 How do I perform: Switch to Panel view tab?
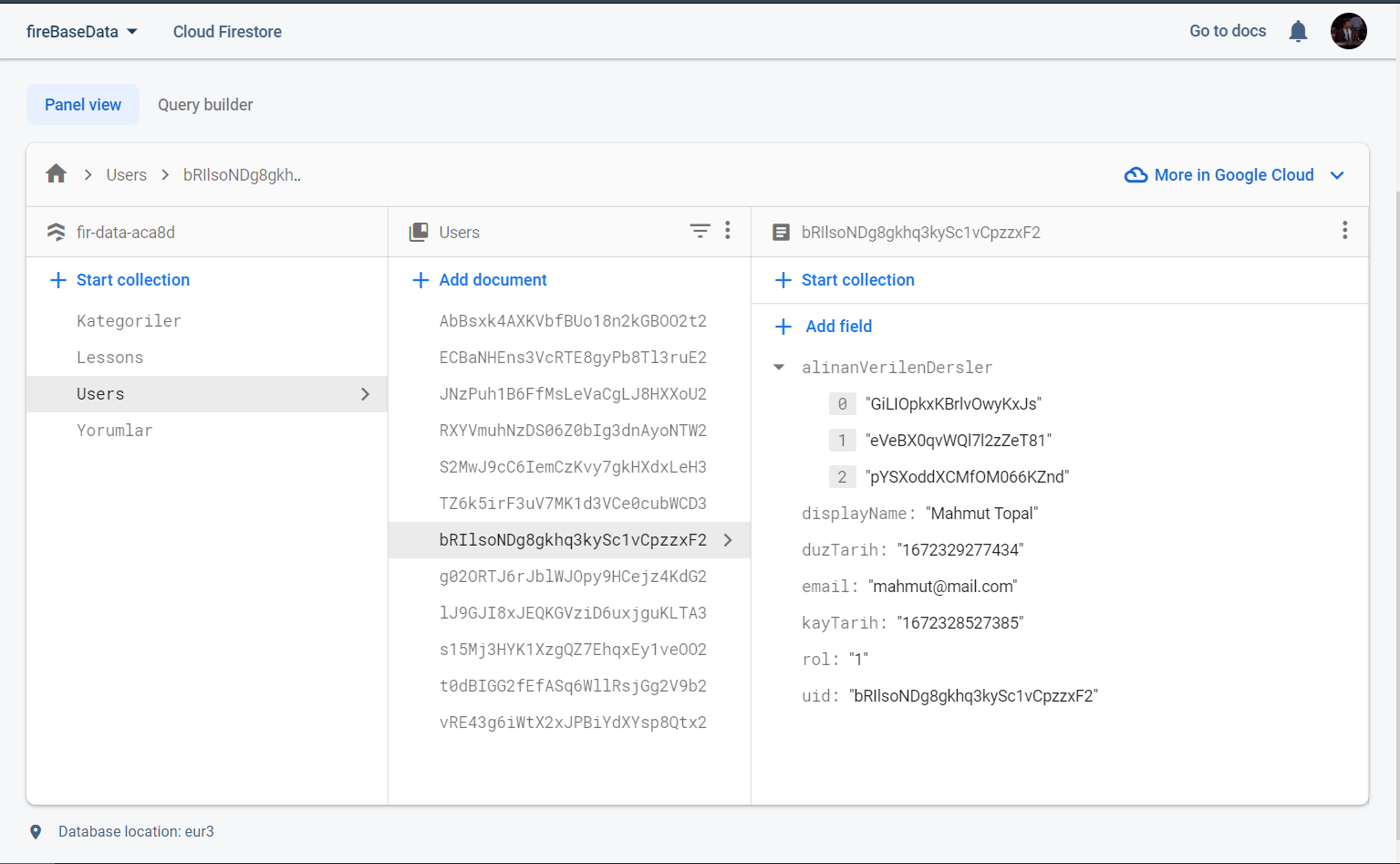(x=83, y=105)
